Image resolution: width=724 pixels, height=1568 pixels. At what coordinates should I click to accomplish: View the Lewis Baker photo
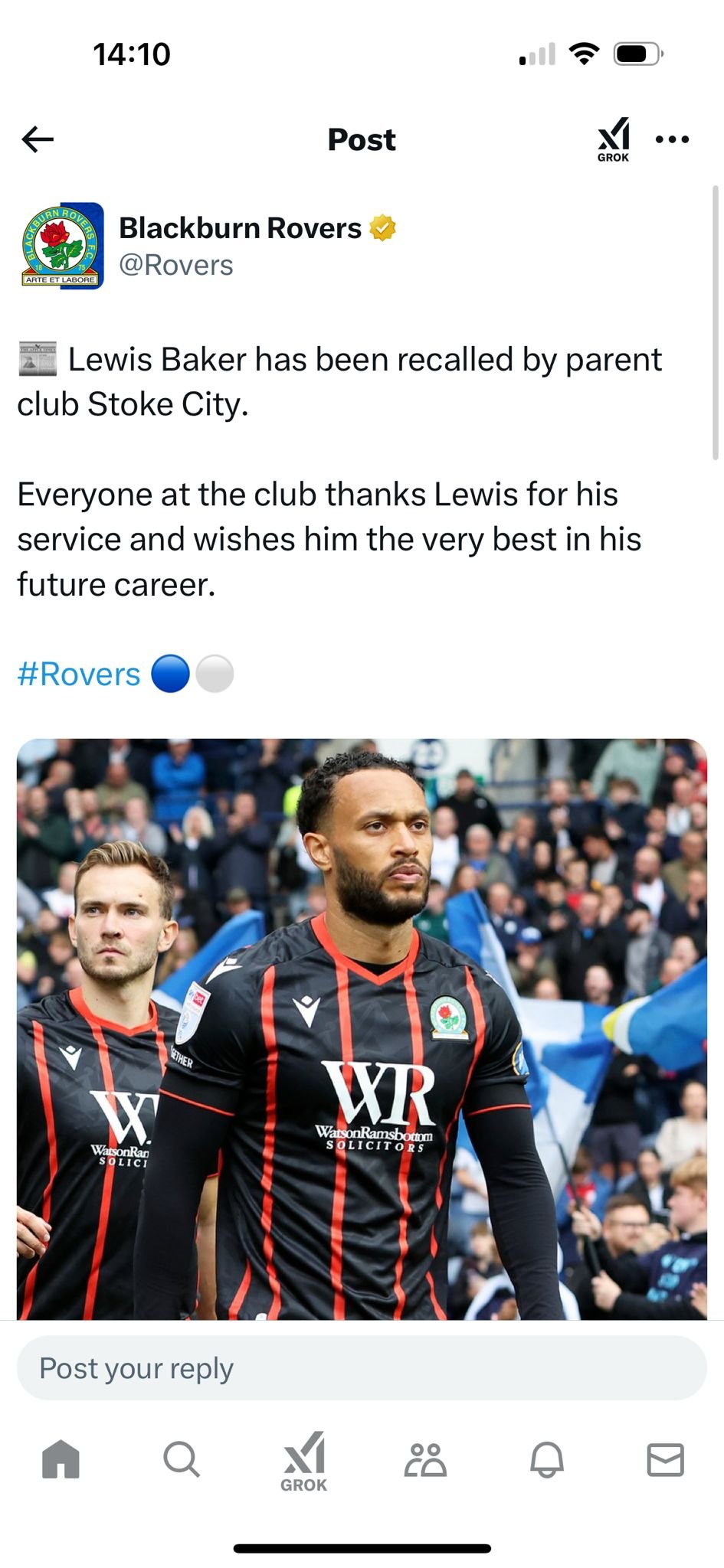[362, 1028]
